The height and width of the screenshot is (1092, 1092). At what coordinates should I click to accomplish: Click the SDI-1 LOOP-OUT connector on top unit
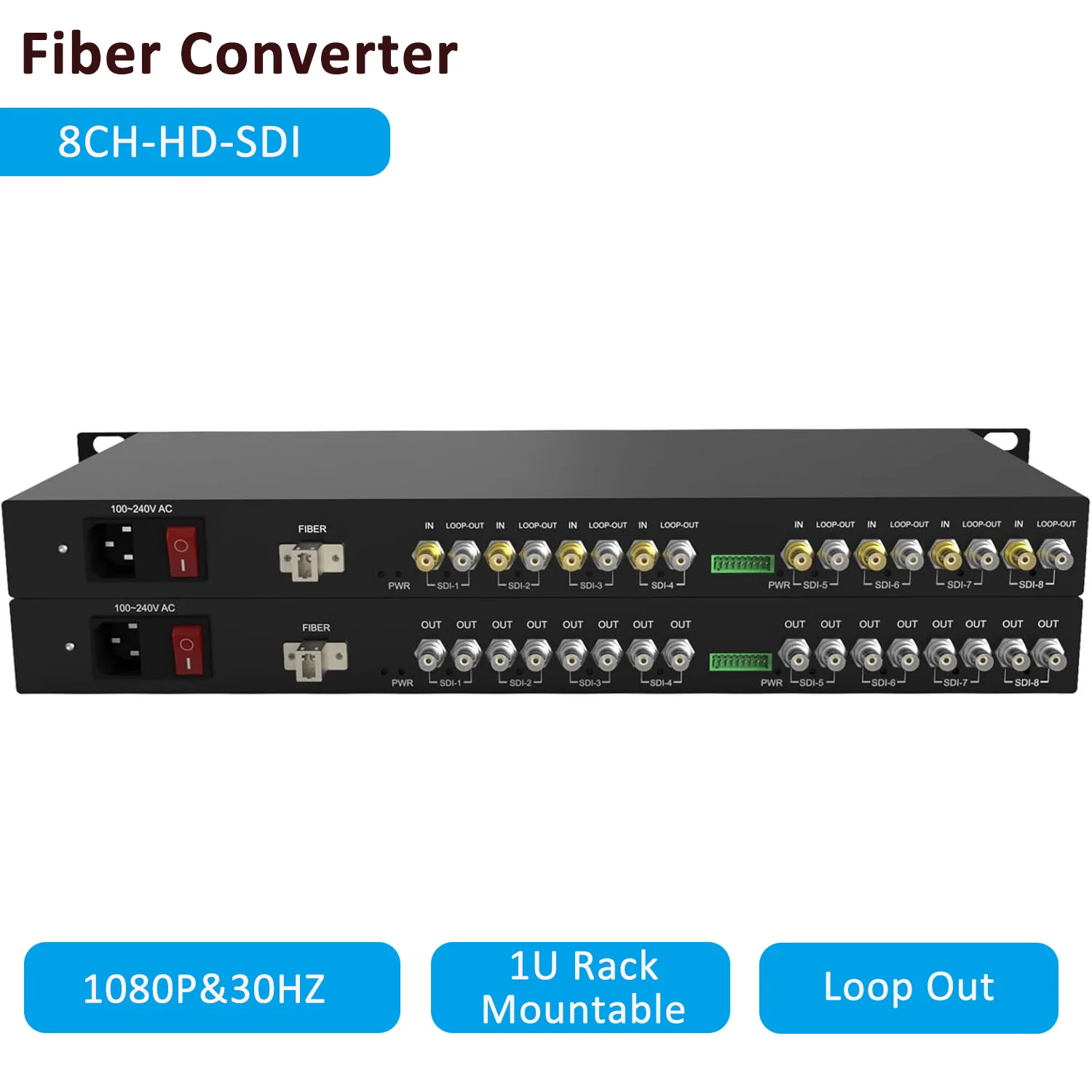(464, 558)
